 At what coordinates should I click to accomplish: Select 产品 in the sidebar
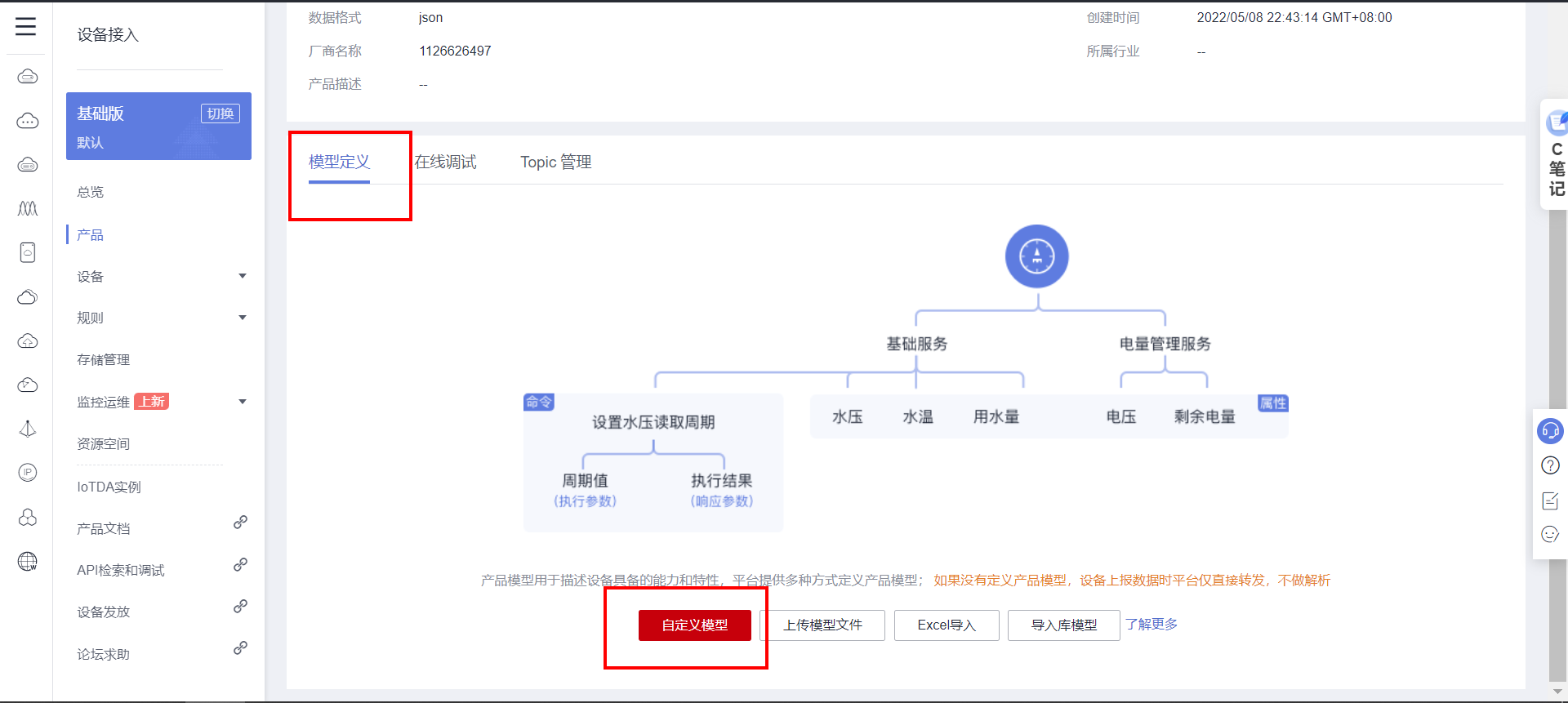click(90, 235)
